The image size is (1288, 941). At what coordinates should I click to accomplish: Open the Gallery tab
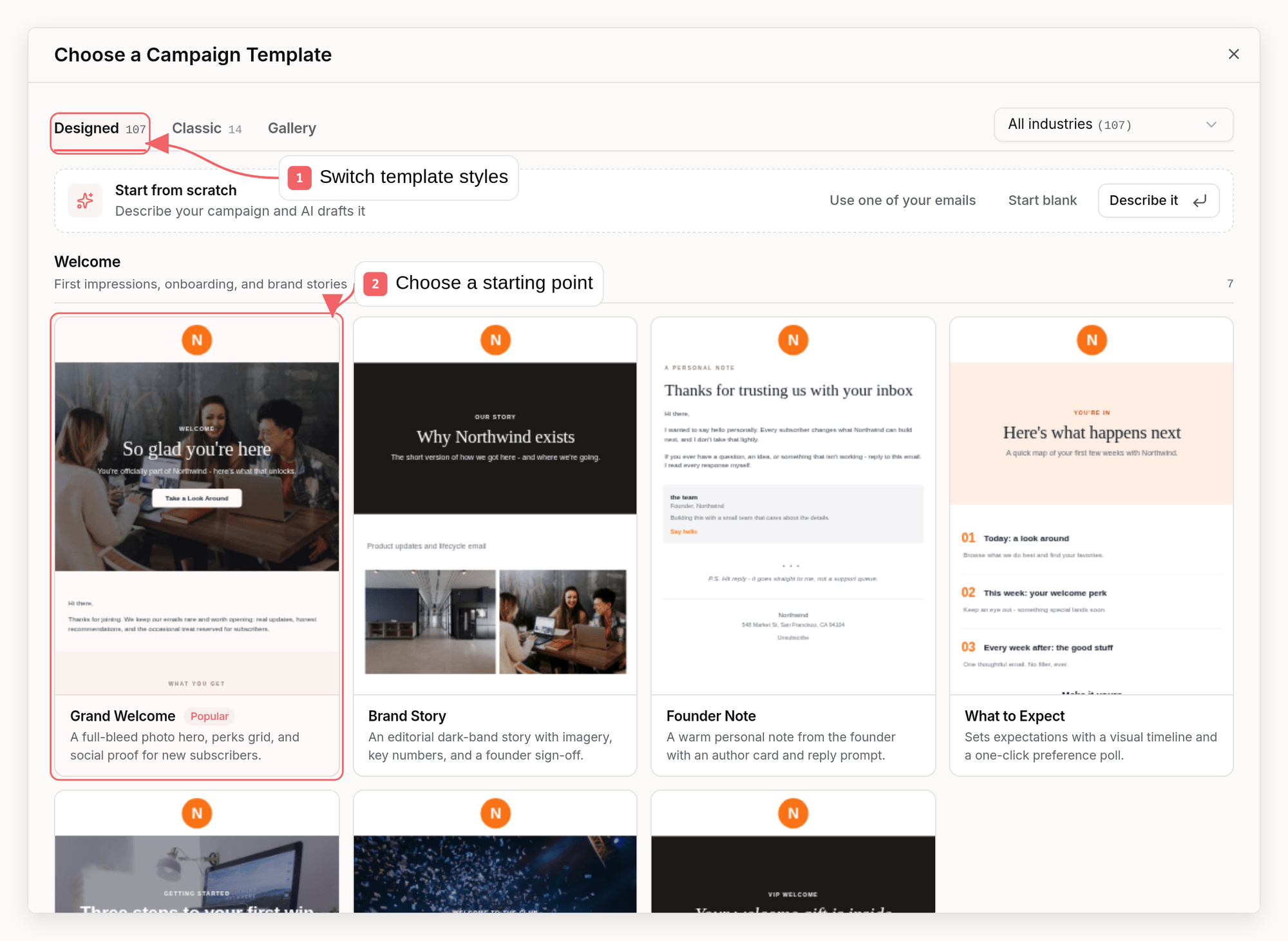(x=292, y=128)
